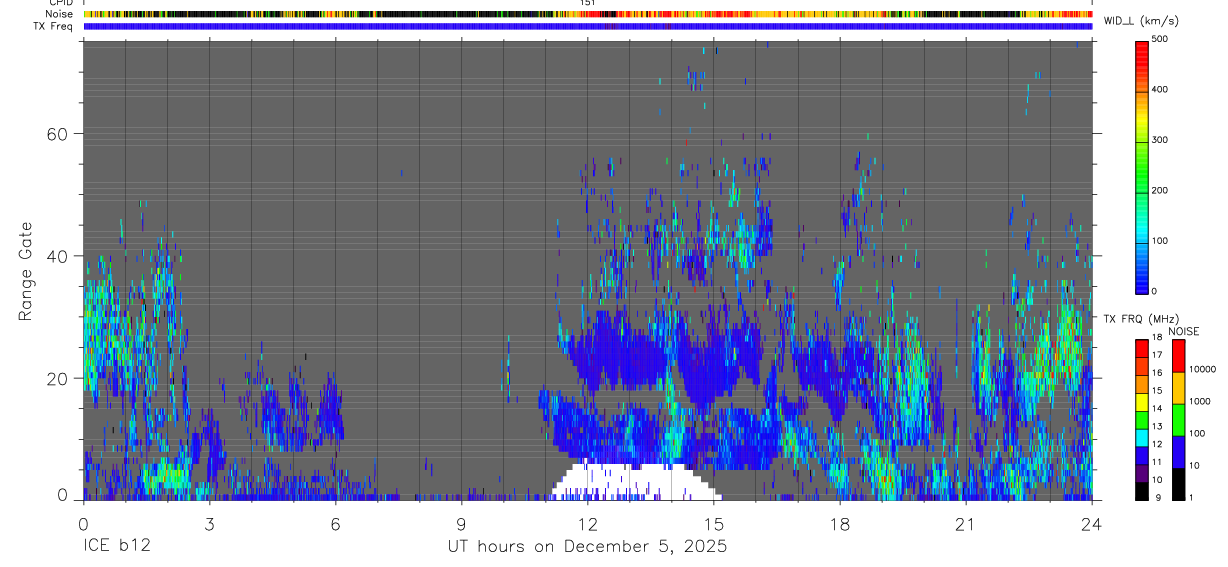Pick yellow NOISE swatch between 1000 and 10000
Viewport: 1228px width, 567px height.
pyautogui.click(x=1178, y=387)
